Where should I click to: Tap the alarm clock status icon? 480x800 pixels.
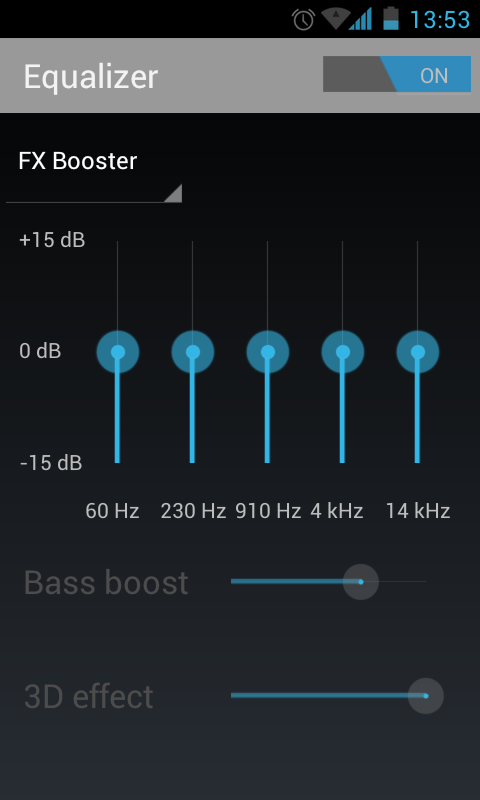click(x=303, y=19)
